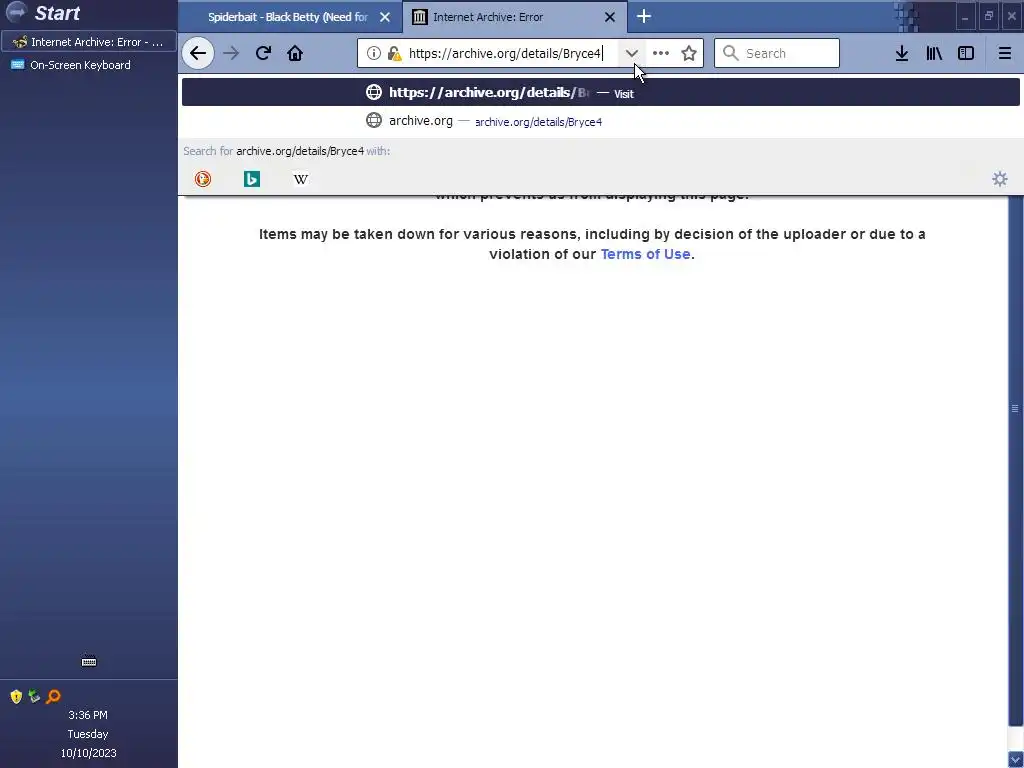Toggle the browser sidebar

click(x=966, y=54)
